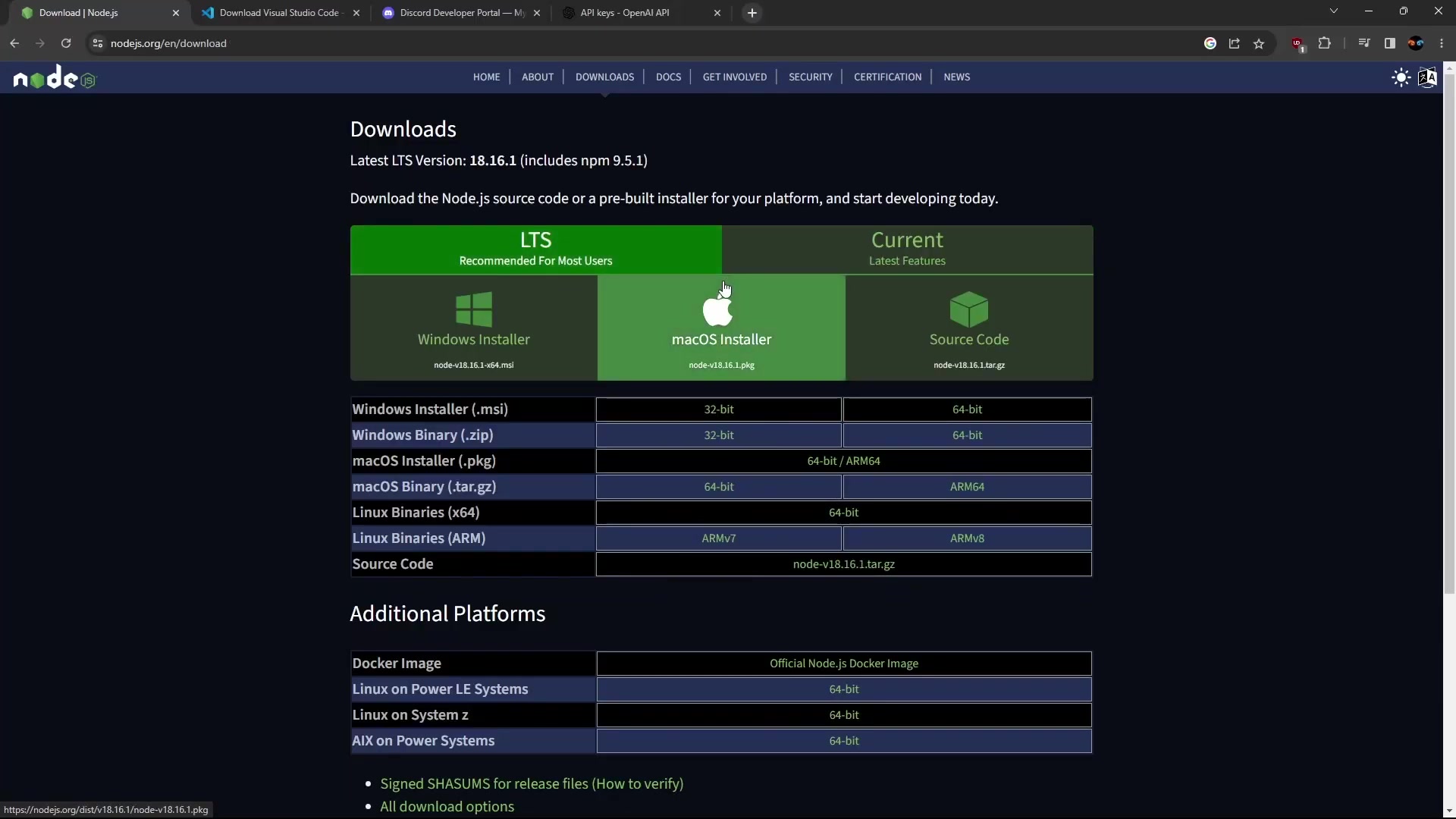Download Linux Binaries (x64) 64-bit

843,513
